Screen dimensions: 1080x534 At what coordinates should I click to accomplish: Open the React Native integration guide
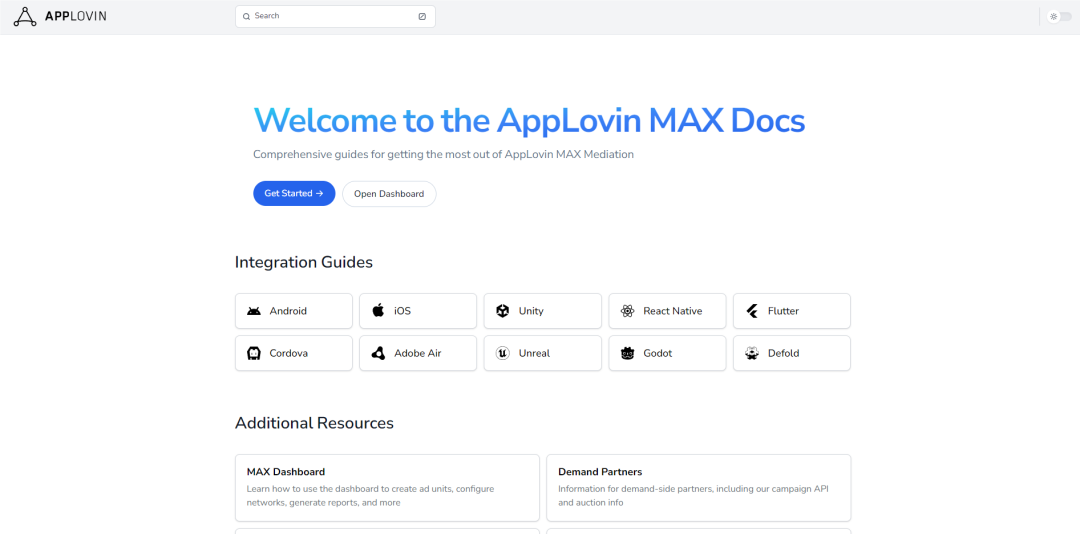(667, 311)
